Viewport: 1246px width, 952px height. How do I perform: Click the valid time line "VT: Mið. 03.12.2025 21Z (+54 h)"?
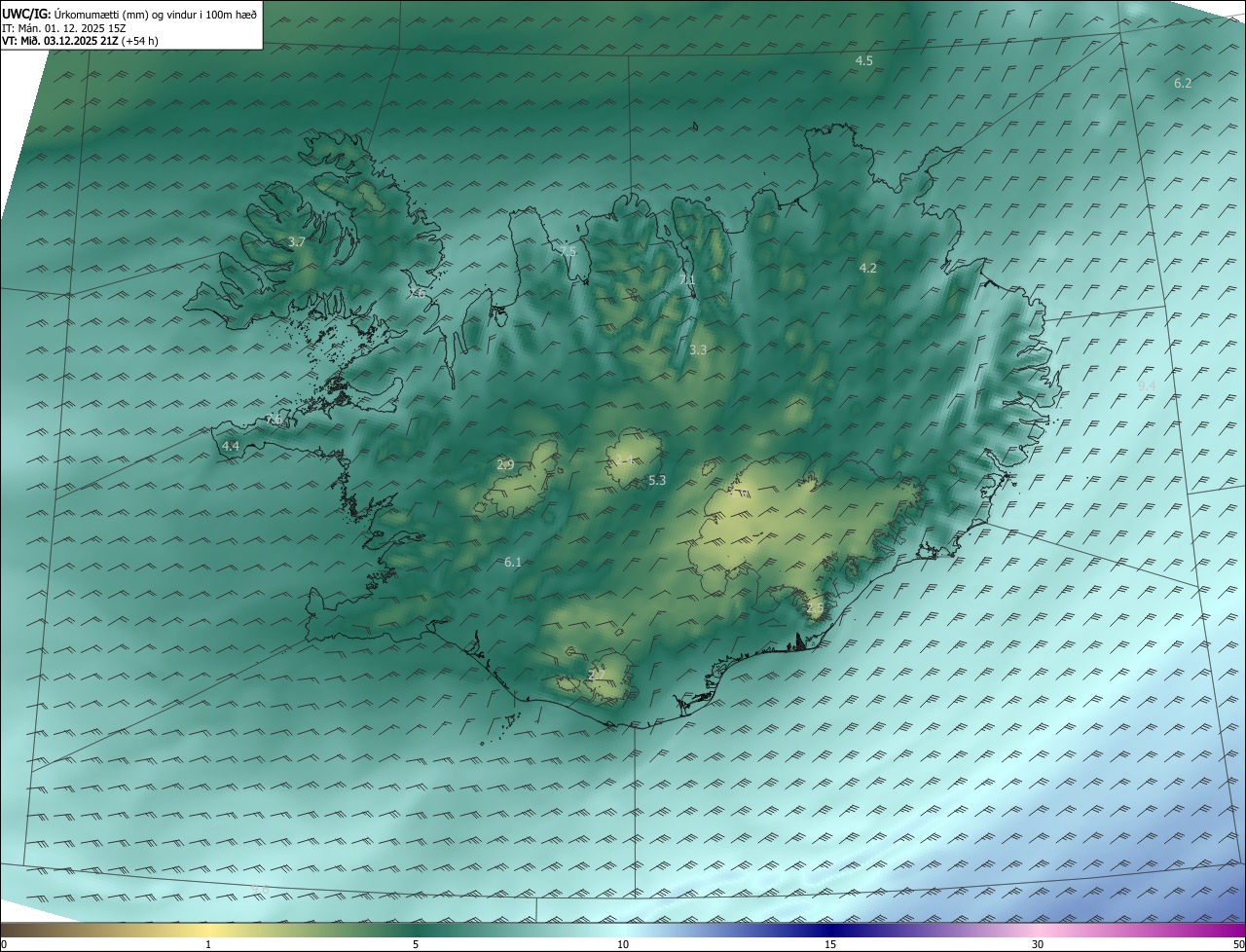pyautogui.click(x=80, y=41)
